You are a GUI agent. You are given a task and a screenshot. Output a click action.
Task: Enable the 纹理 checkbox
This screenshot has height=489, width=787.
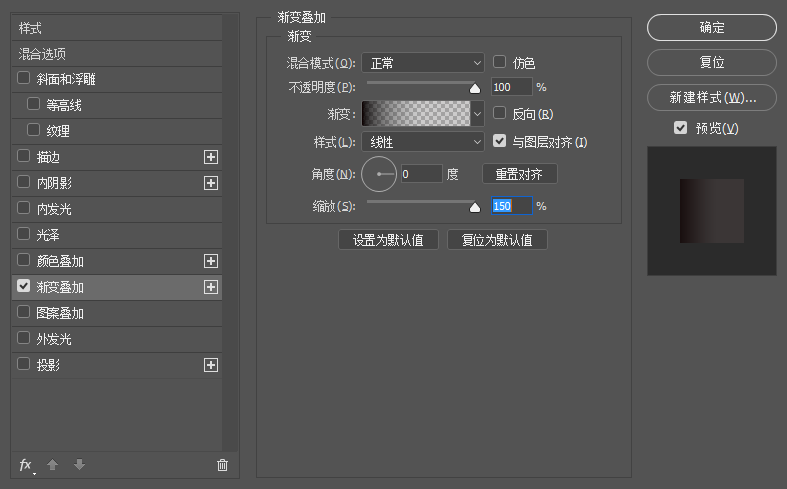coord(33,130)
